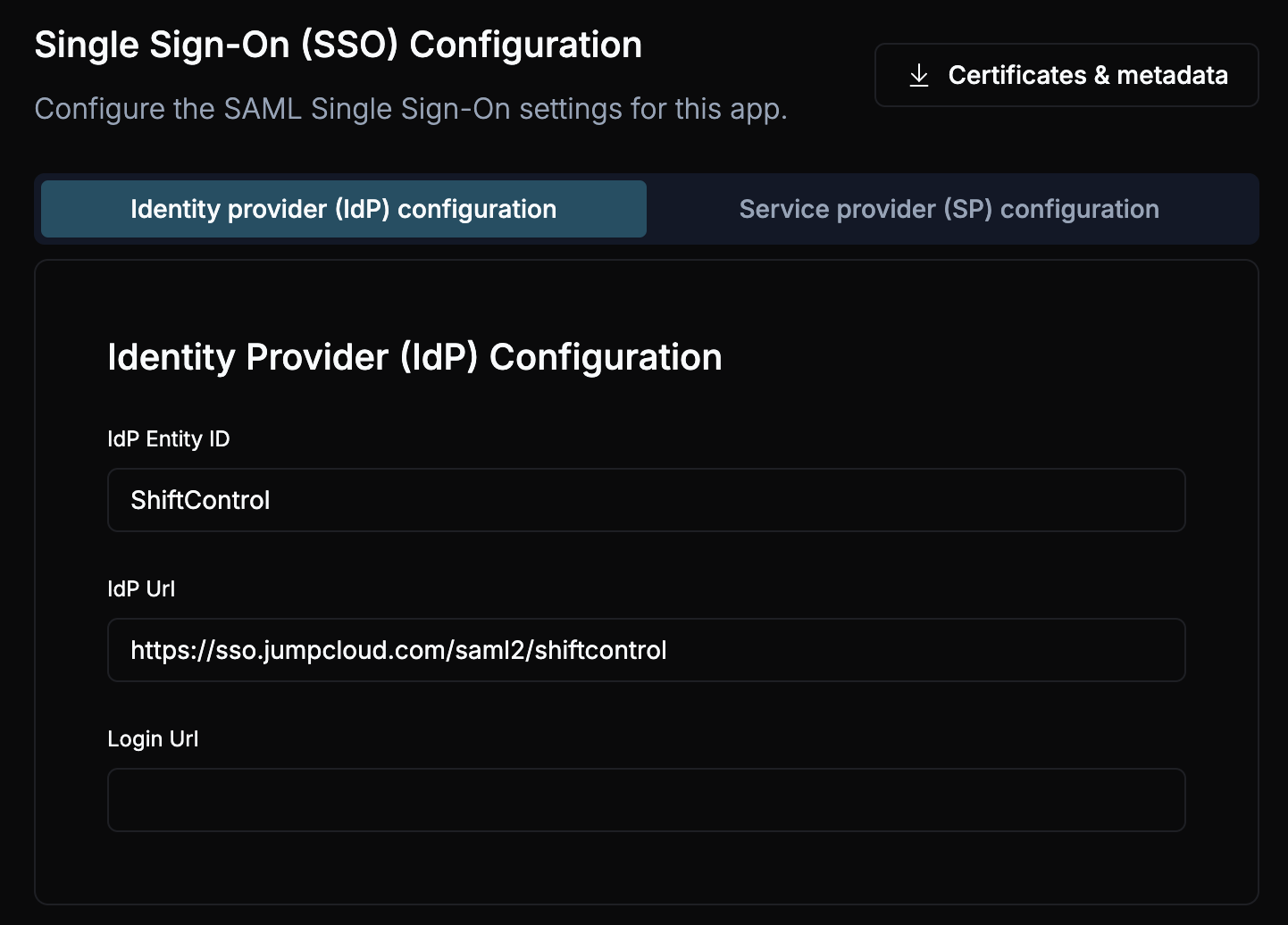Select the ShiftControl text value
Screen dimensions: 1288x925
(x=201, y=500)
